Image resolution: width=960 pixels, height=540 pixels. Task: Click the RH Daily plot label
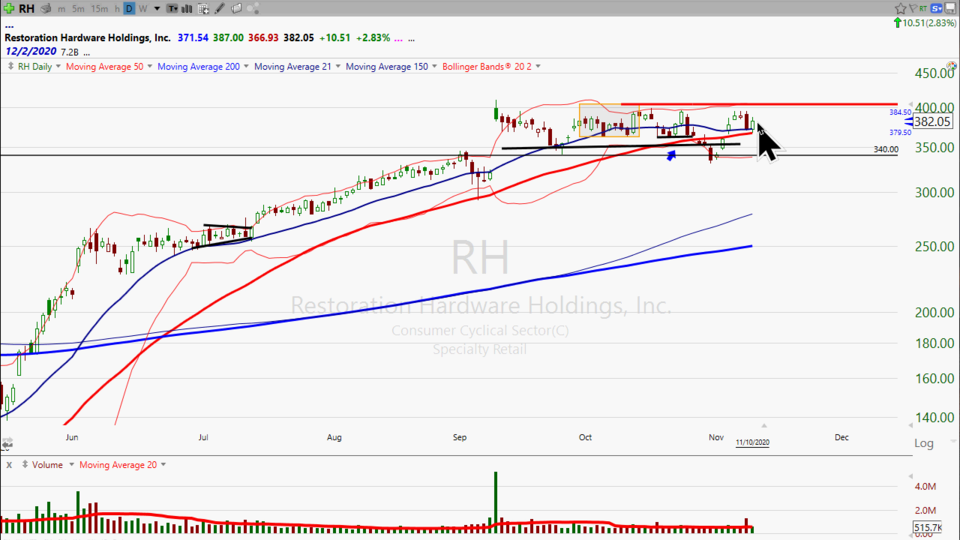point(35,67)
